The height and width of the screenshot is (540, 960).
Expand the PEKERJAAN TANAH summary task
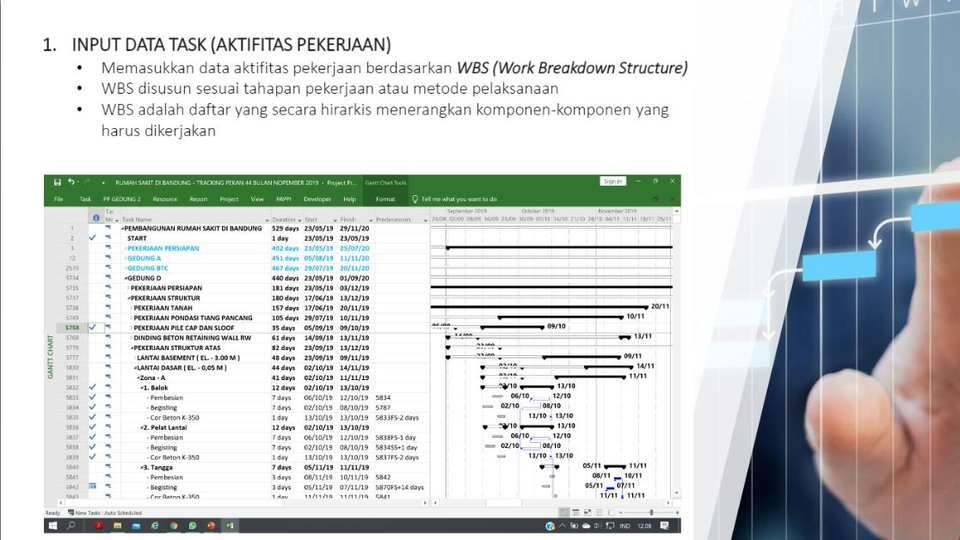[132, 308]
